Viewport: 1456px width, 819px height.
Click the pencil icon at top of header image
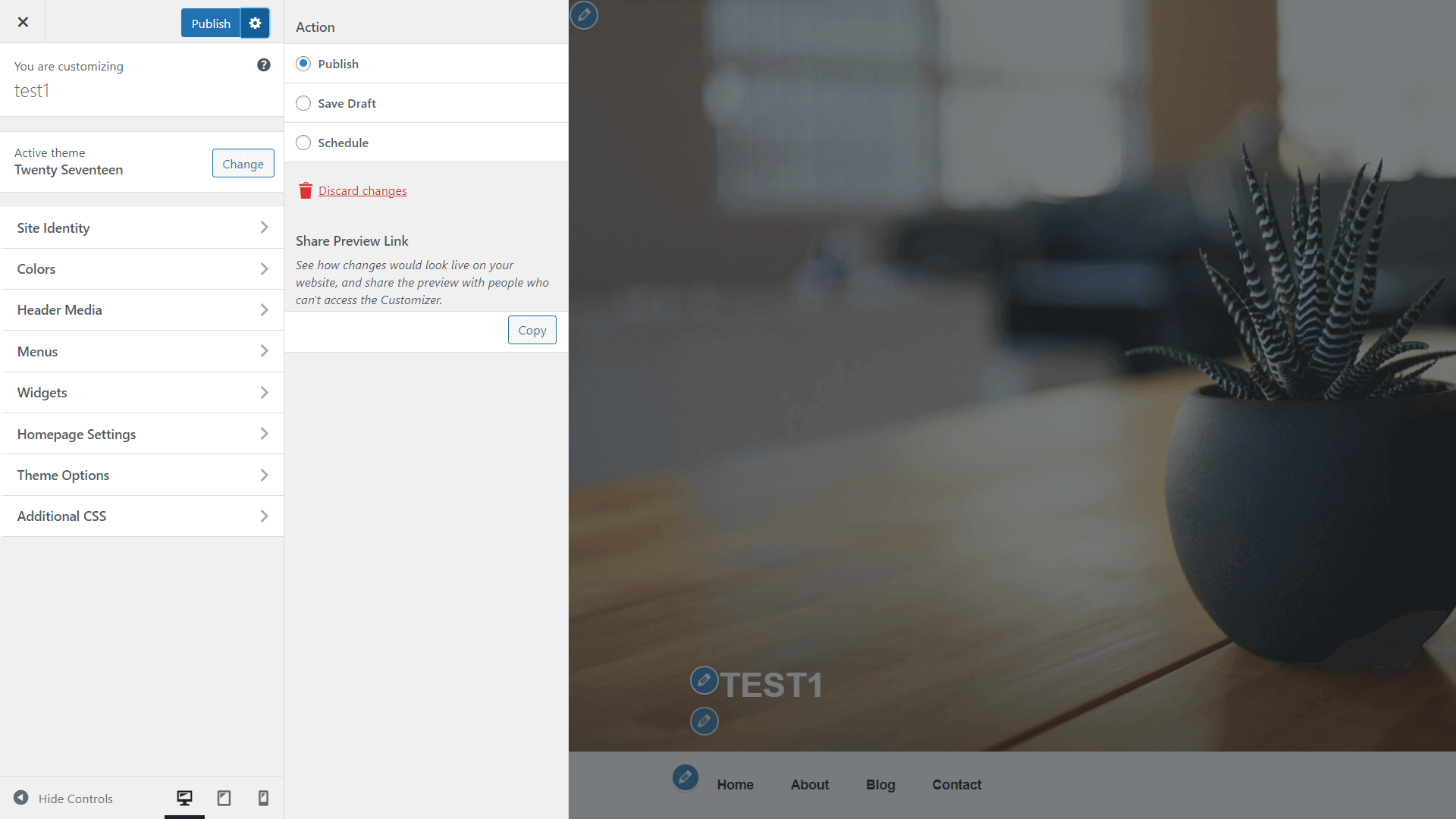583,15
